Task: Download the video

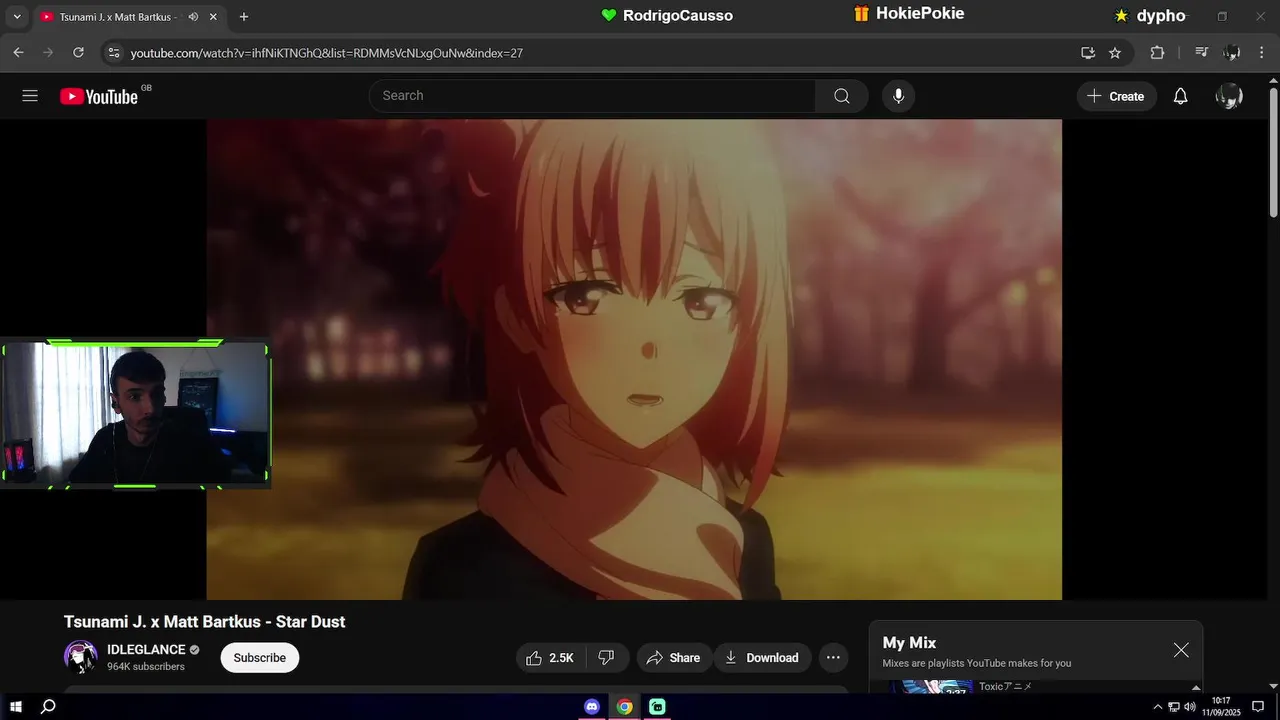Action: [x=762, y=658]
